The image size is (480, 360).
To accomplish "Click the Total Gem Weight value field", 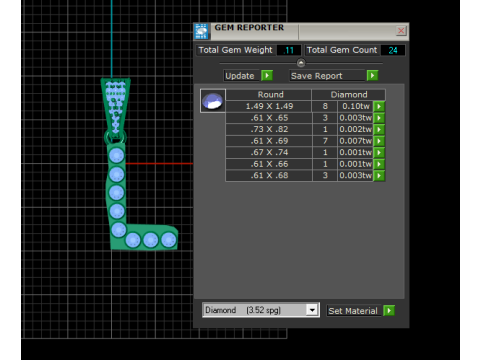I will click(x=289, y=50).
